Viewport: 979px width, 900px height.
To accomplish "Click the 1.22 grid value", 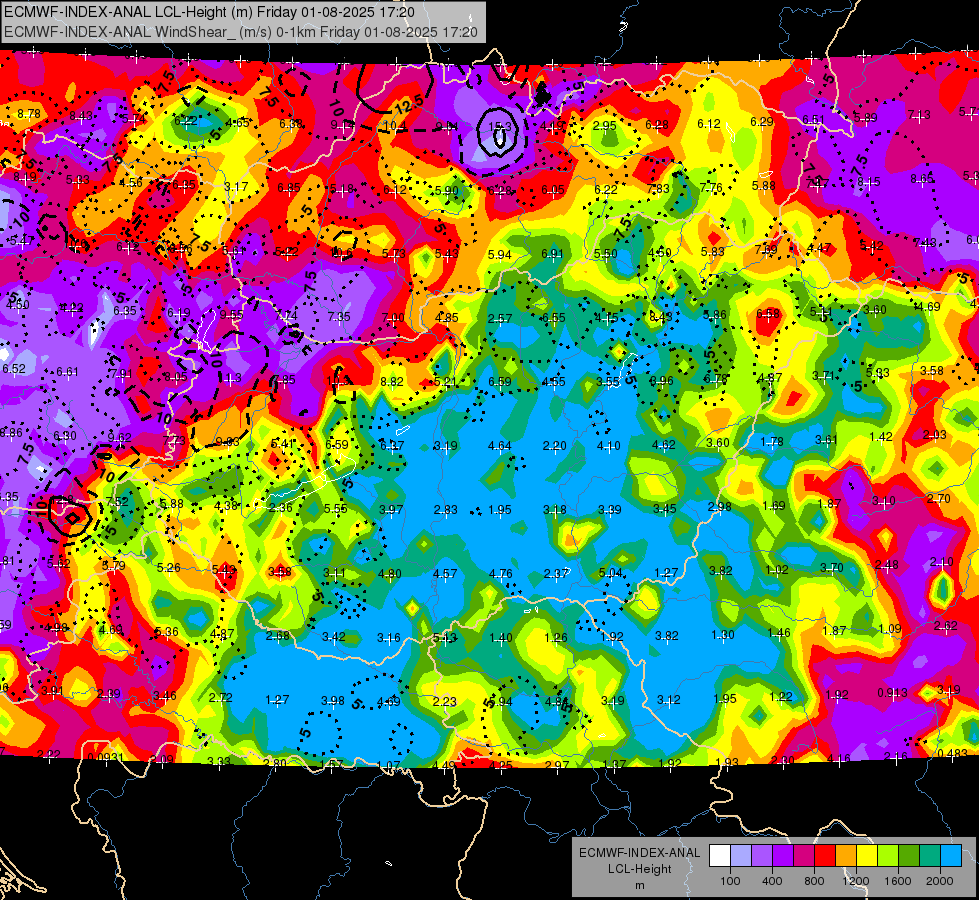I will (x=781, y=696).
